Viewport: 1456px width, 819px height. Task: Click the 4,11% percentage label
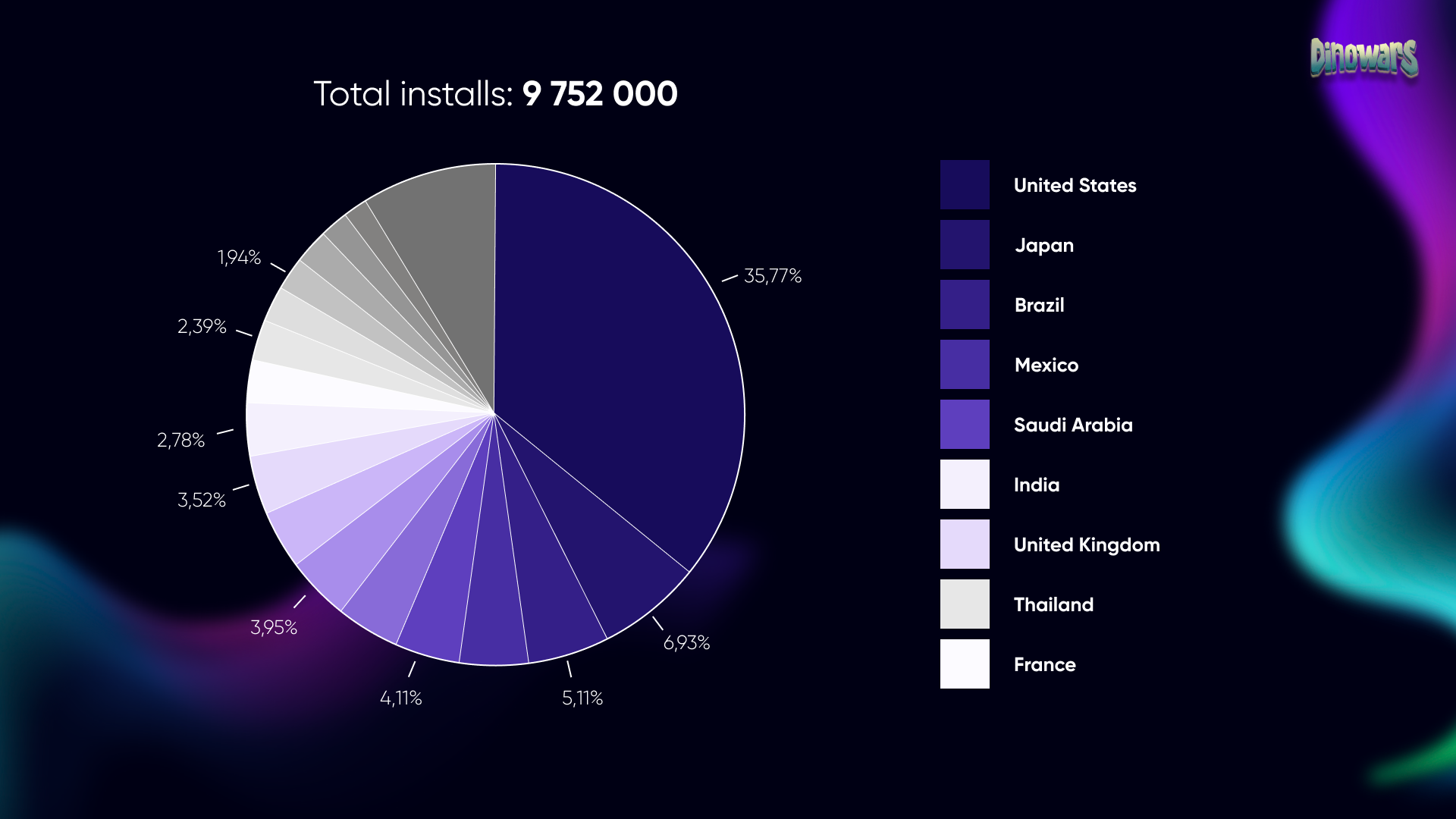(400, 698)
